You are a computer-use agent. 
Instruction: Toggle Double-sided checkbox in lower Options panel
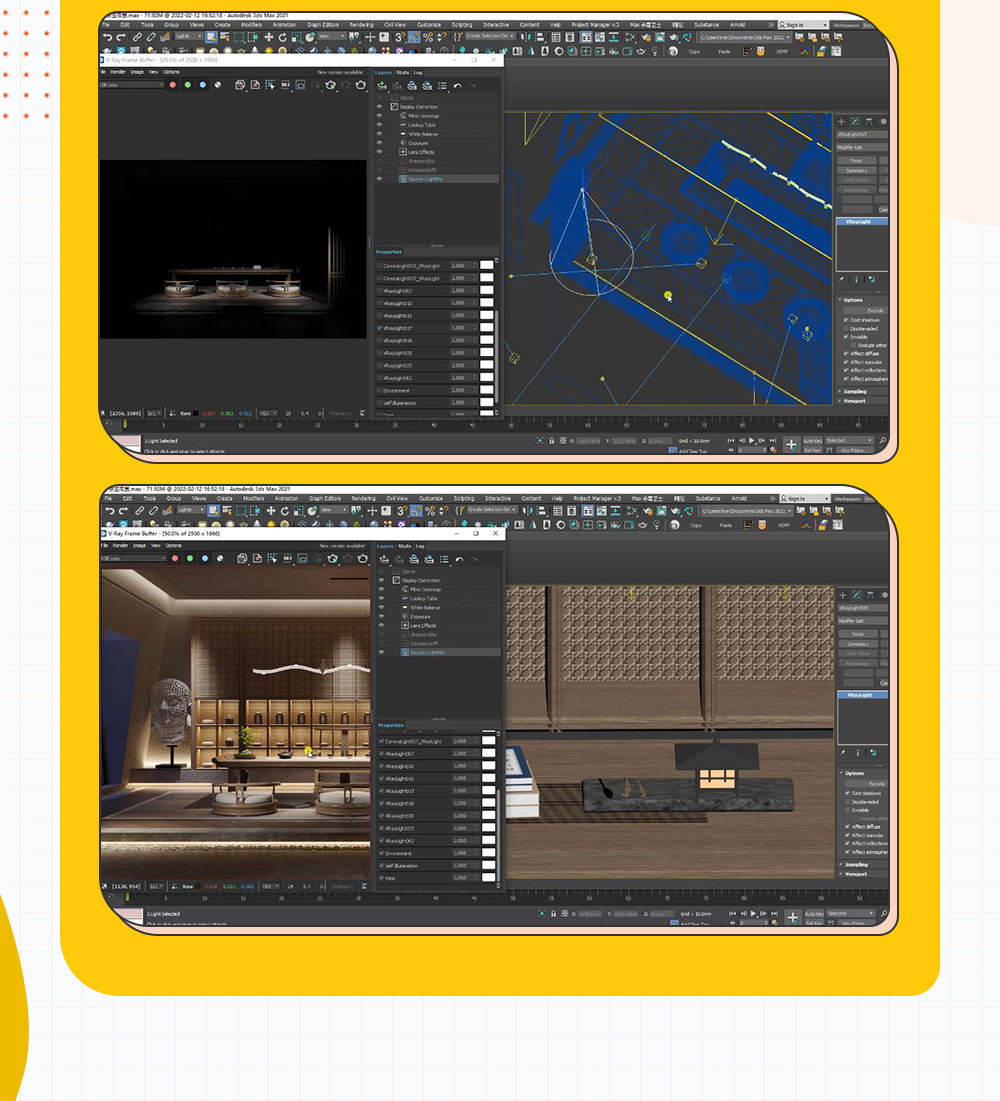848,801
